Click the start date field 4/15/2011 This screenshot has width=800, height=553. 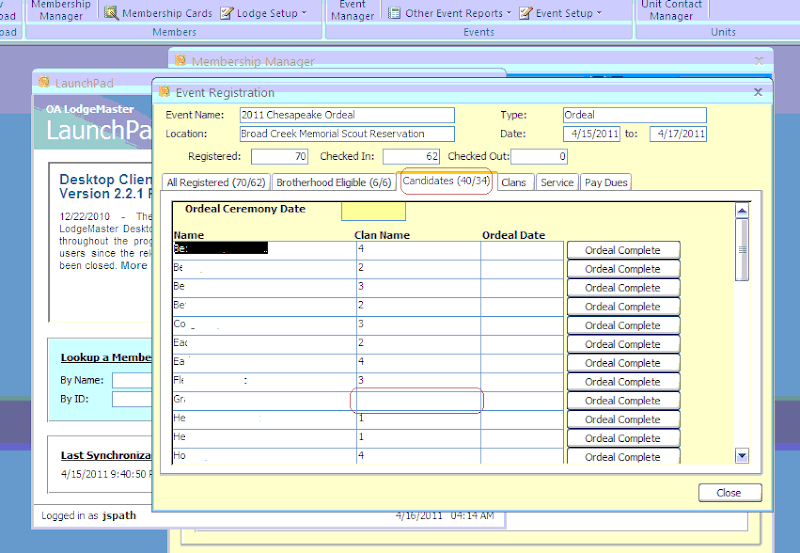pos(592,134)
